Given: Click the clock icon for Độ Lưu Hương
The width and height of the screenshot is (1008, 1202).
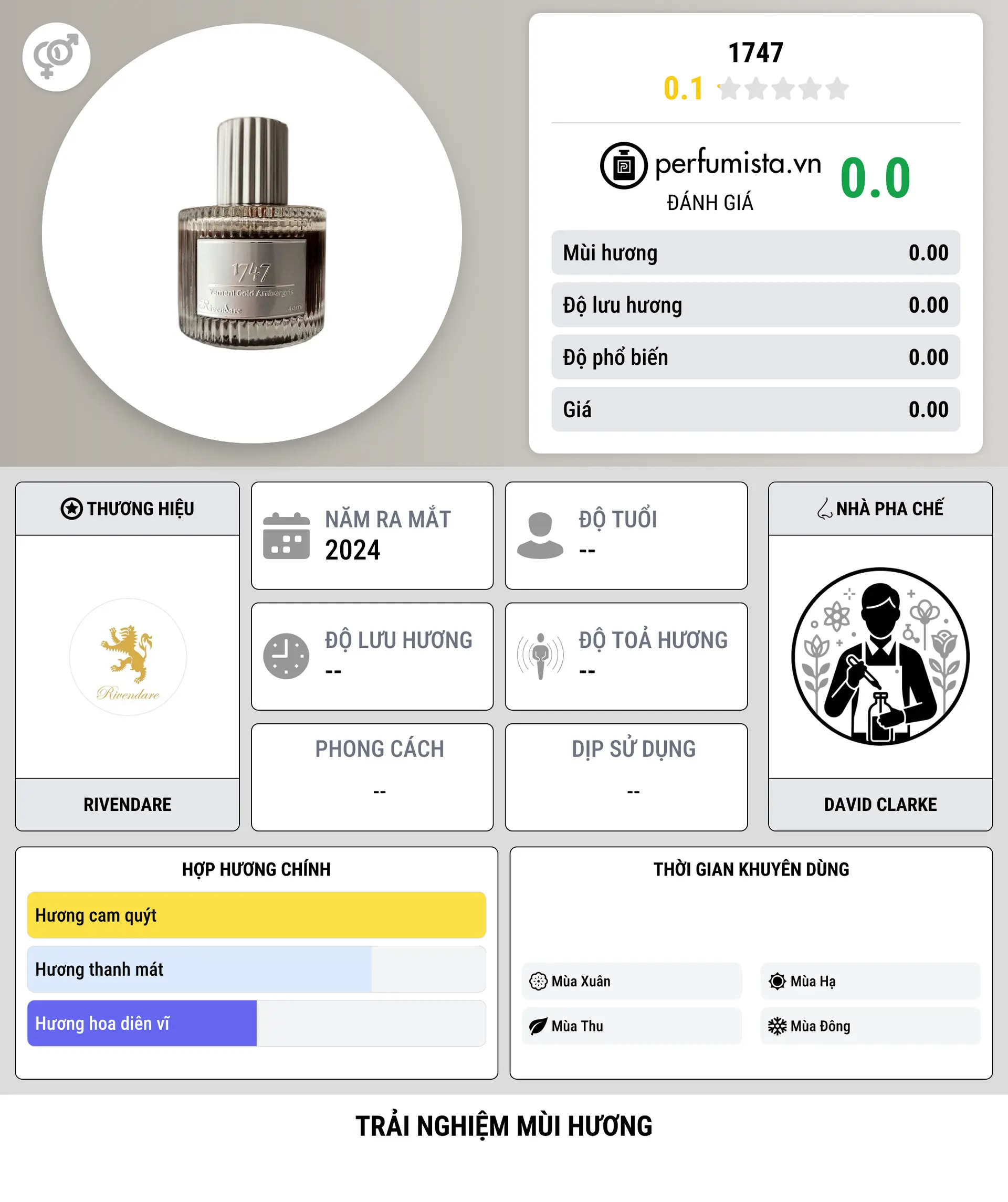Looking at the screenshot, I should (286, 657).
